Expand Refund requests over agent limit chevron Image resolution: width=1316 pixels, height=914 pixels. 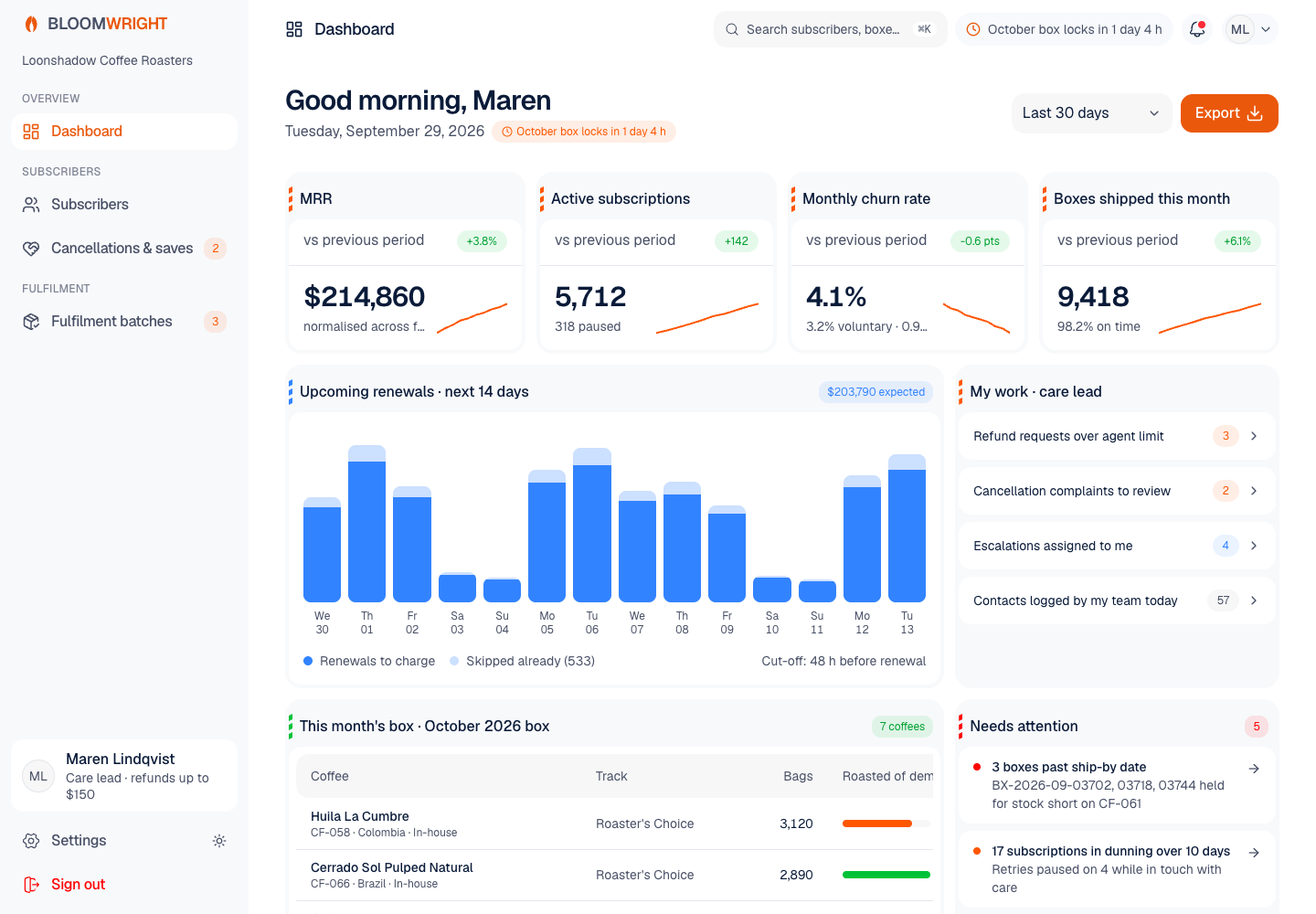1254,436
